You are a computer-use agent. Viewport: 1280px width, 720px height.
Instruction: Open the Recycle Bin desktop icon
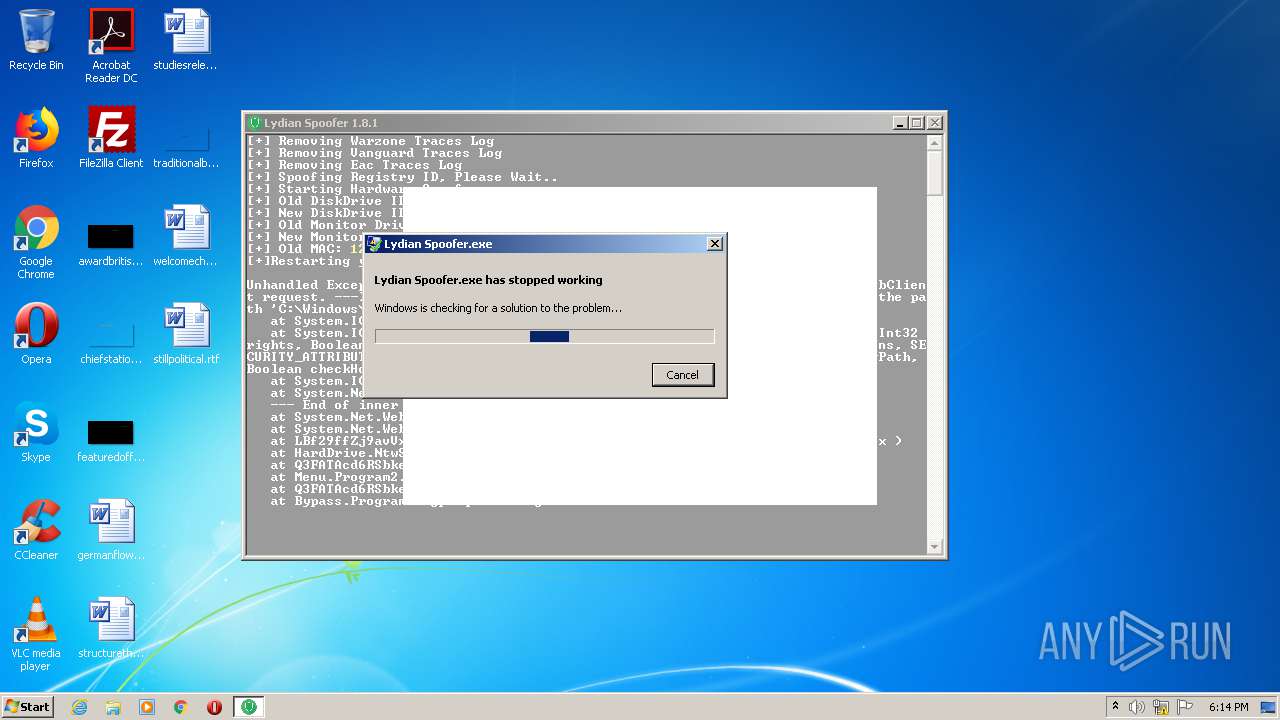click(36, 40)
